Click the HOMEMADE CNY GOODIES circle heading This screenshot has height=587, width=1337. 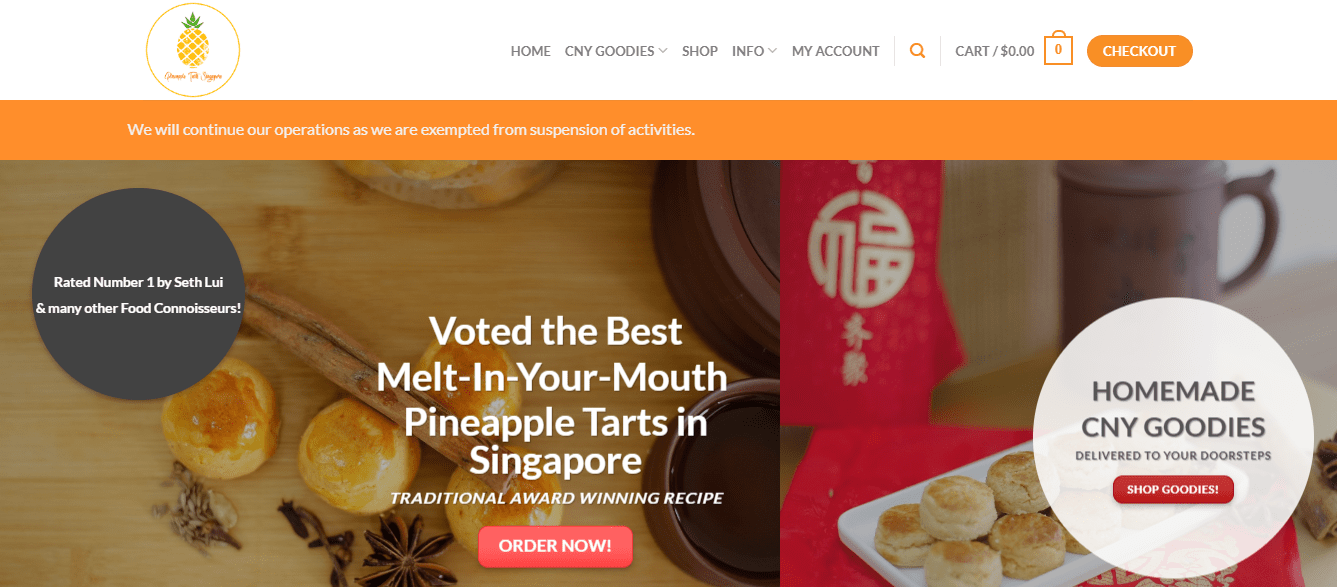coord(1173,408)
